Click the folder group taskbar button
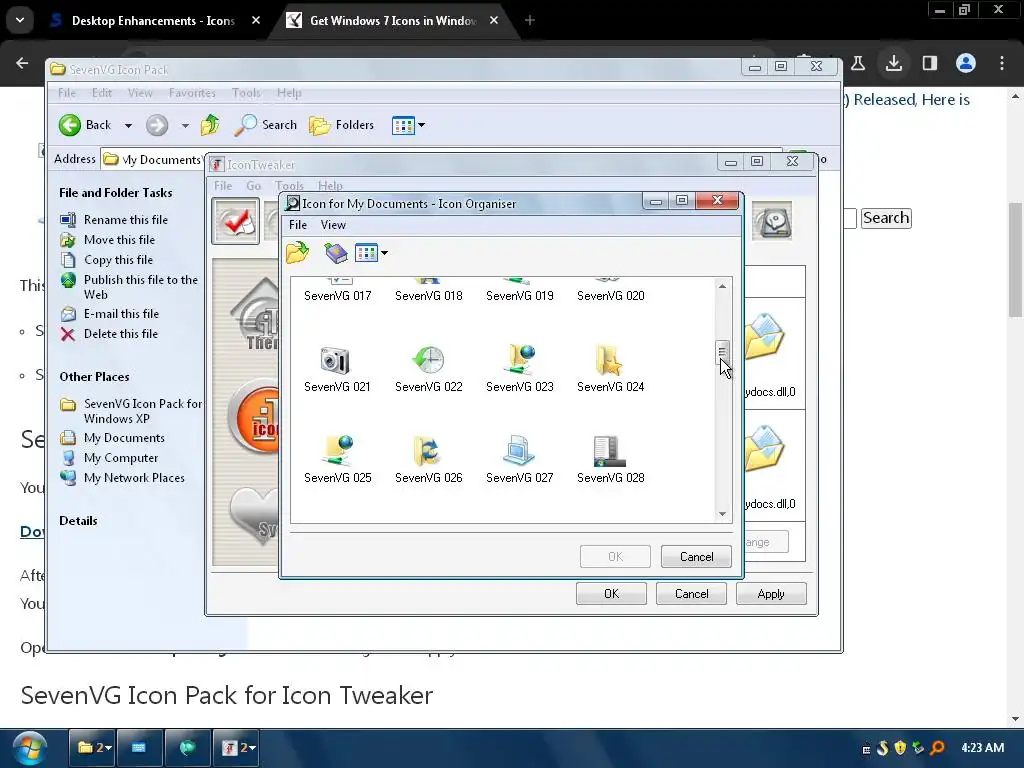 pyautogui.click(x=93, y=748)
